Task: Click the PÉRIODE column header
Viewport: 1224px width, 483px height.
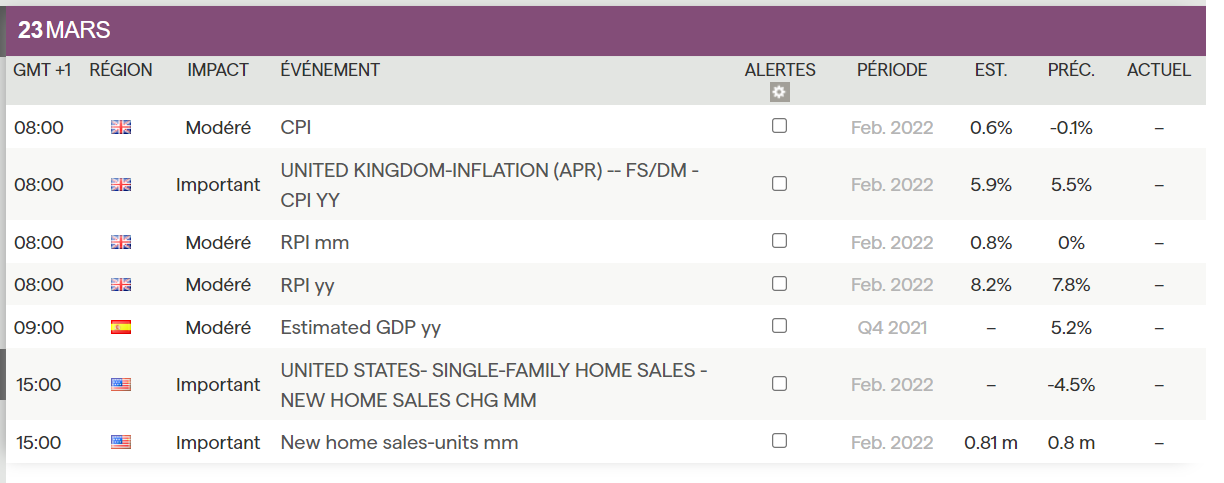Action: tap(892, 70)
